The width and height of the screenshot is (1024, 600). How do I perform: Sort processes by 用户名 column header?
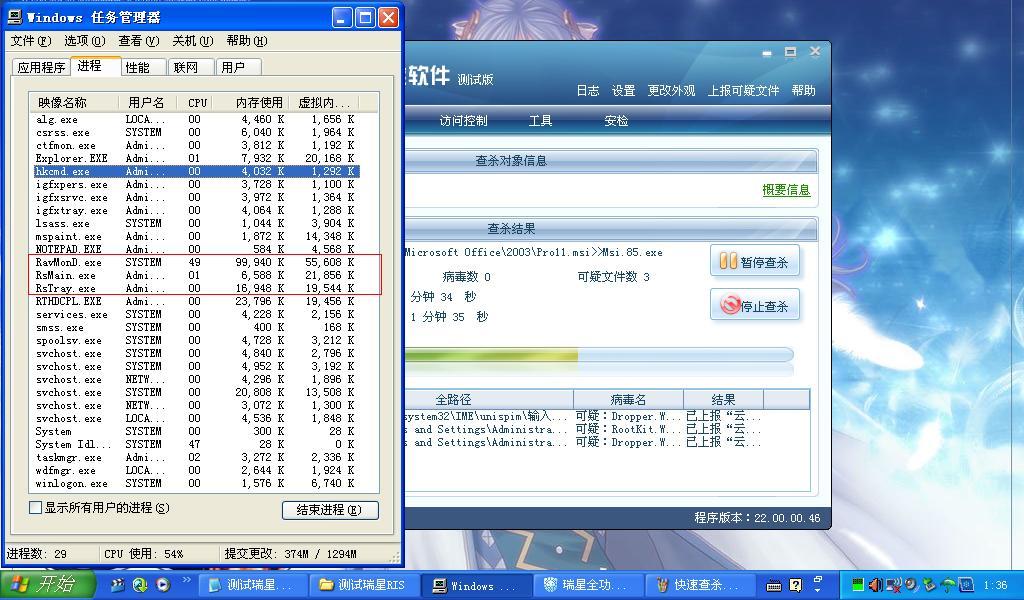tap(148, 103)
